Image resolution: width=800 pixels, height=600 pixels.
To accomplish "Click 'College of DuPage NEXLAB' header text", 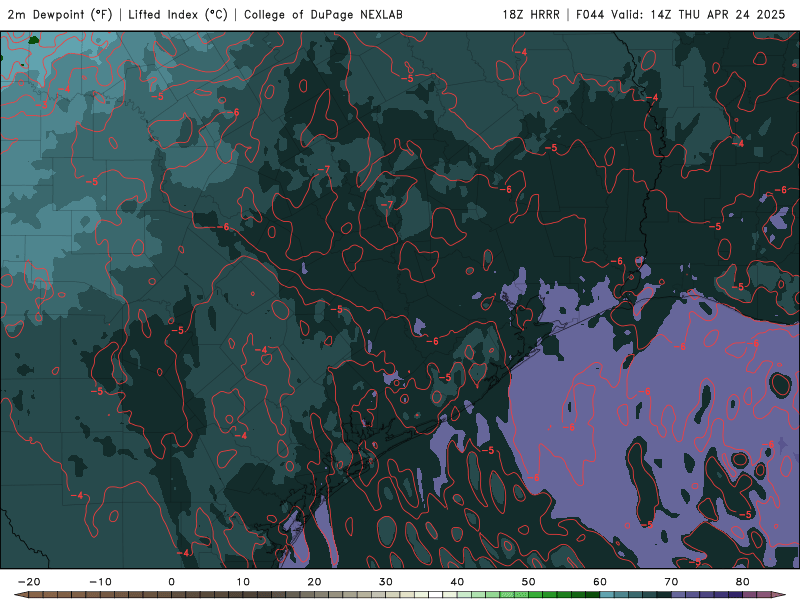I will [x=323, y=14].
